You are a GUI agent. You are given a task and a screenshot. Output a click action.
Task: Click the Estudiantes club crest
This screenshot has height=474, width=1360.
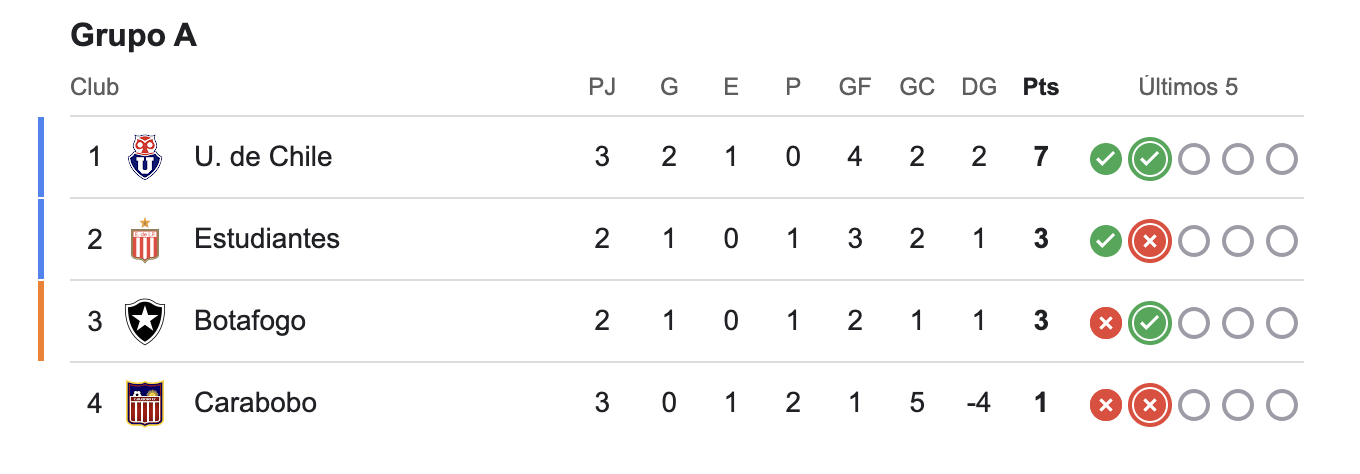pyautogui.click(x=145, y=240)
